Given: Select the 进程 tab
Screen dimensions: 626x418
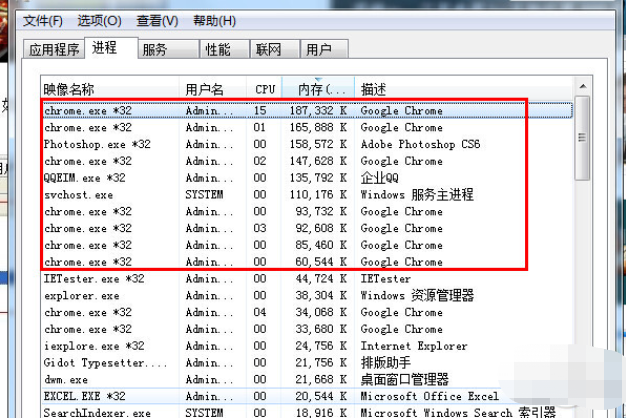Looking at the screenshot, I should coord(111,48).
